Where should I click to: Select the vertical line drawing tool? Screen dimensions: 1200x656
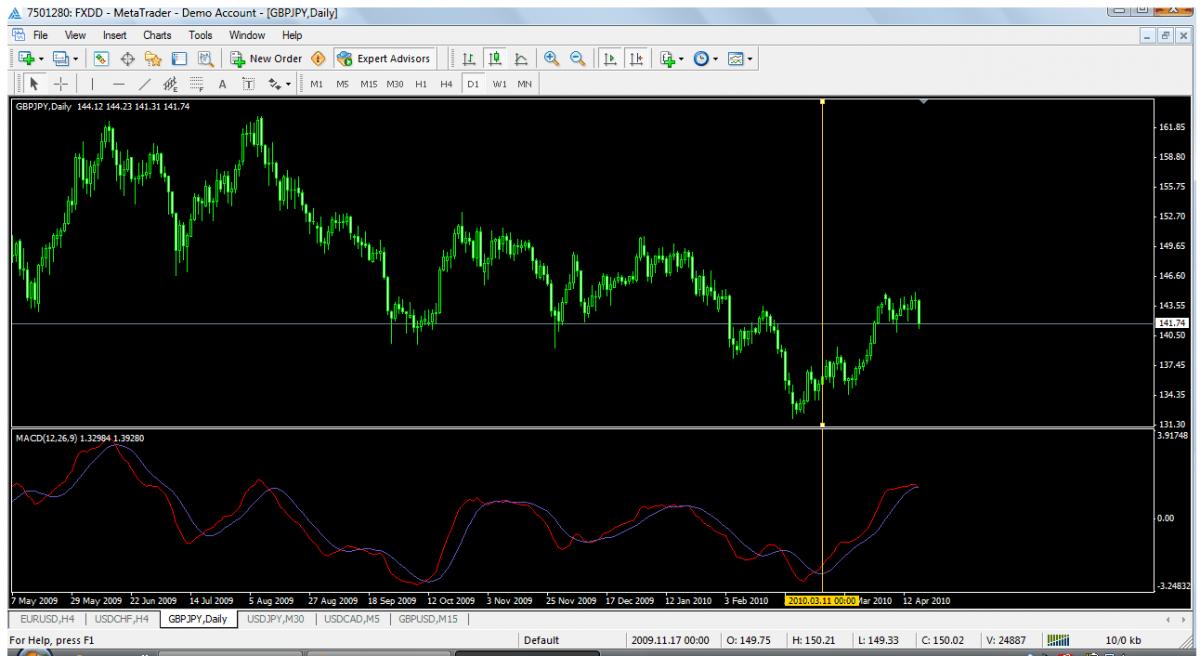[x=92, y=83]
